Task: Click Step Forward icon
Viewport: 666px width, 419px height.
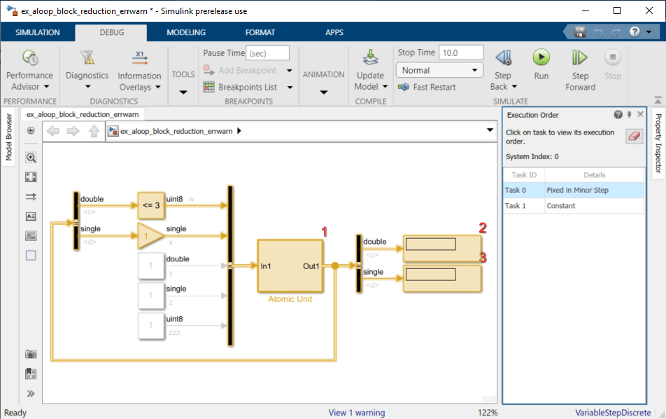Action: (580, 57)
